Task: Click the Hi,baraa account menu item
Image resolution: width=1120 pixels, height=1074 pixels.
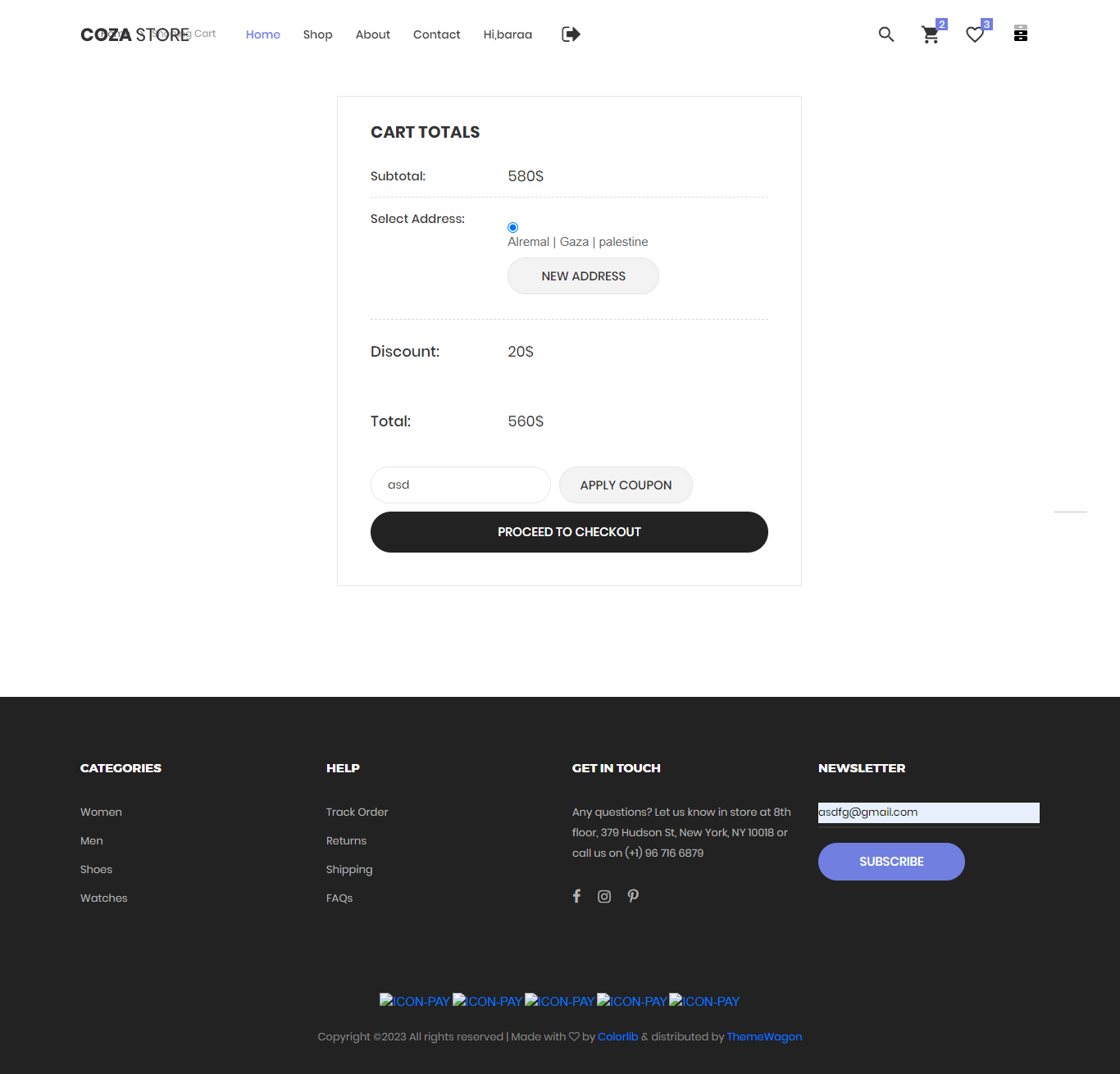Action: [x=508, y=34]
